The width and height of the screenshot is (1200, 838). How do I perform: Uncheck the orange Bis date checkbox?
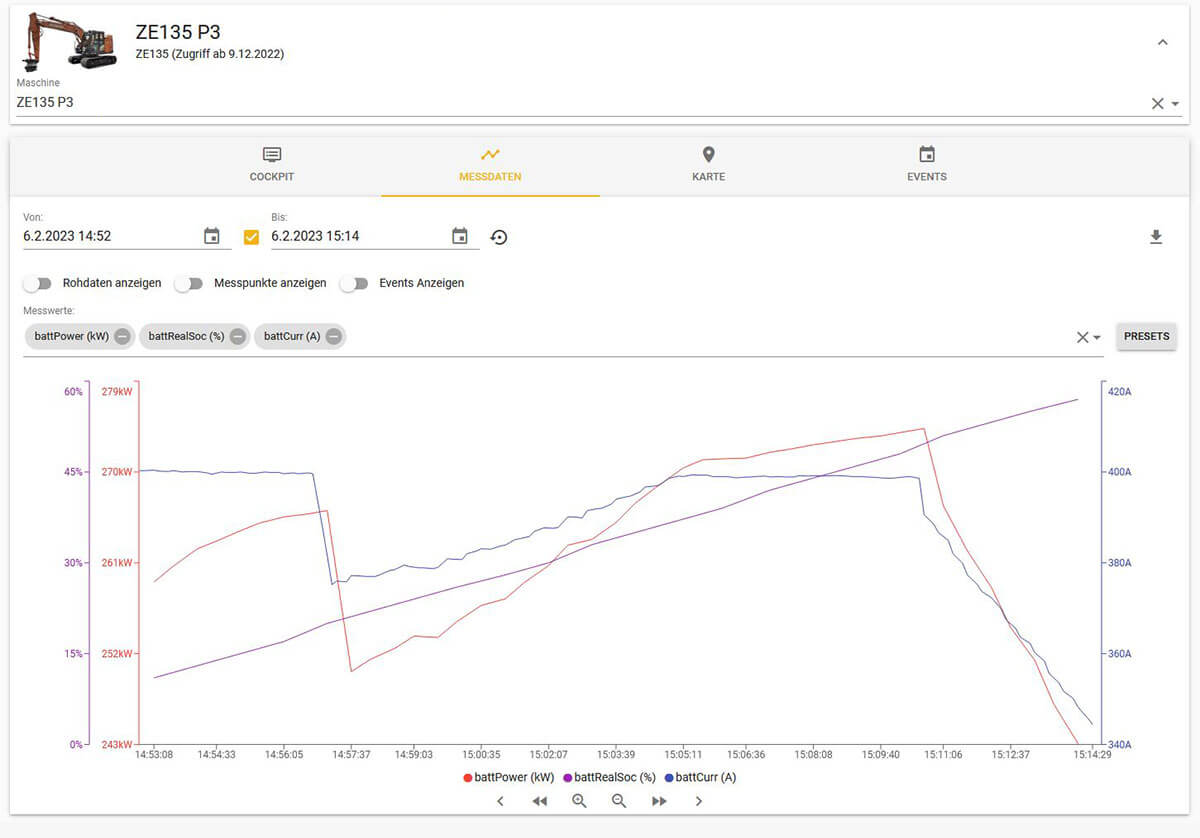pyautogui.click(x=251, y=237)
